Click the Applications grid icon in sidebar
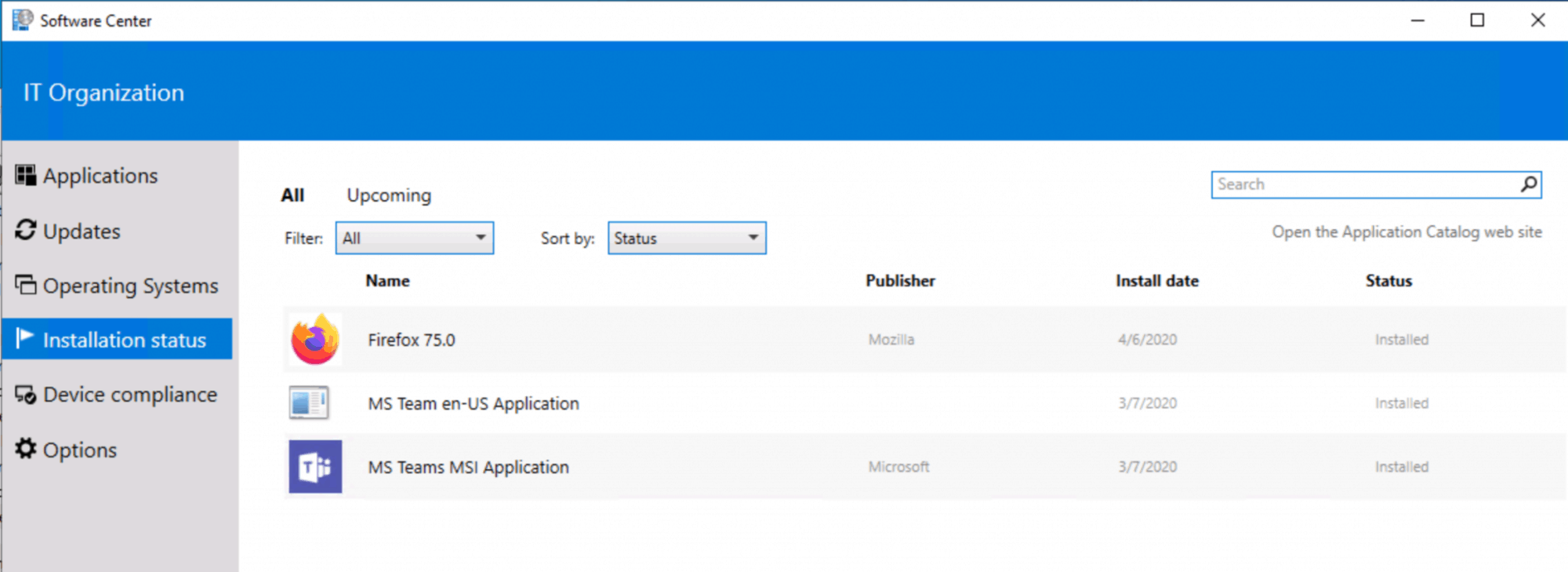The width and height of the screenshot is (1568, 572). [26, 175]
